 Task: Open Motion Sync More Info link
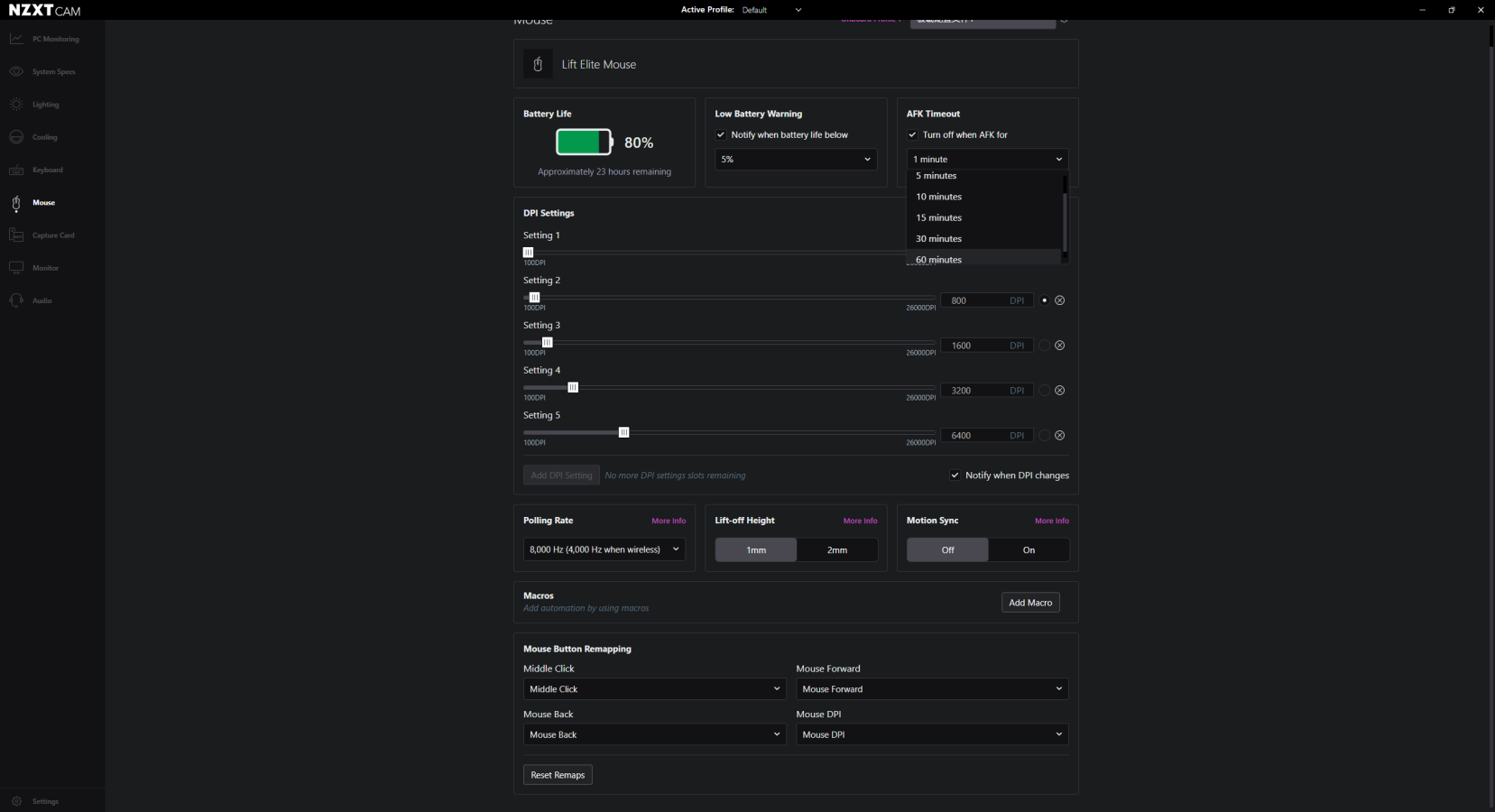[1052, 521]
